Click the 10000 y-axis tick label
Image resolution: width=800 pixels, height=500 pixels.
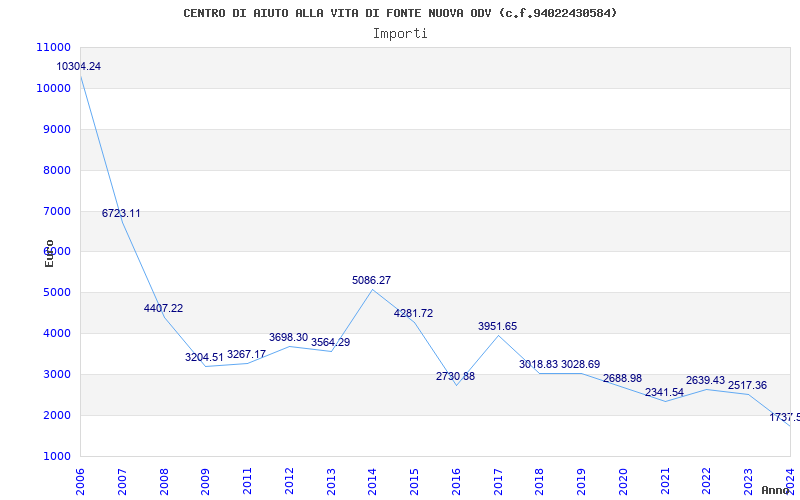click(x=54, y=88)
